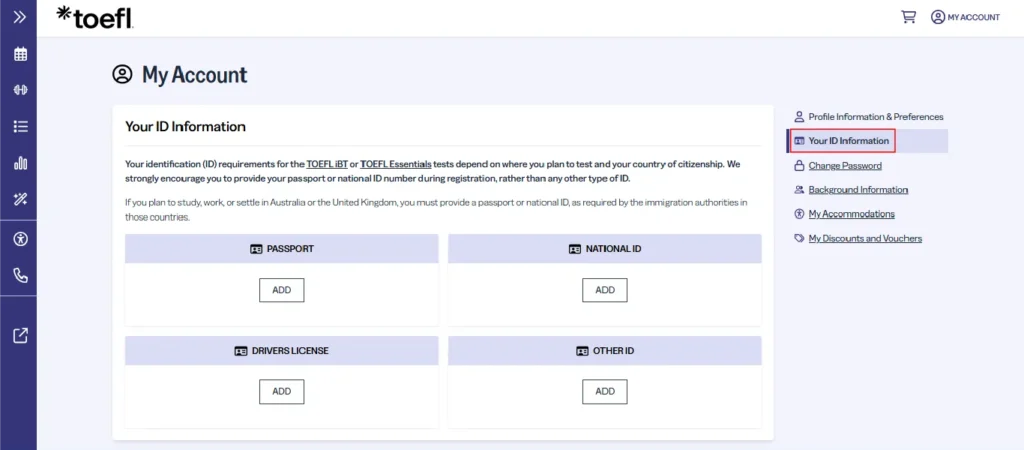The image size is (1024, 450).
Task: Open the checklist icon in sidebar
Action: [x=20, y=126]
